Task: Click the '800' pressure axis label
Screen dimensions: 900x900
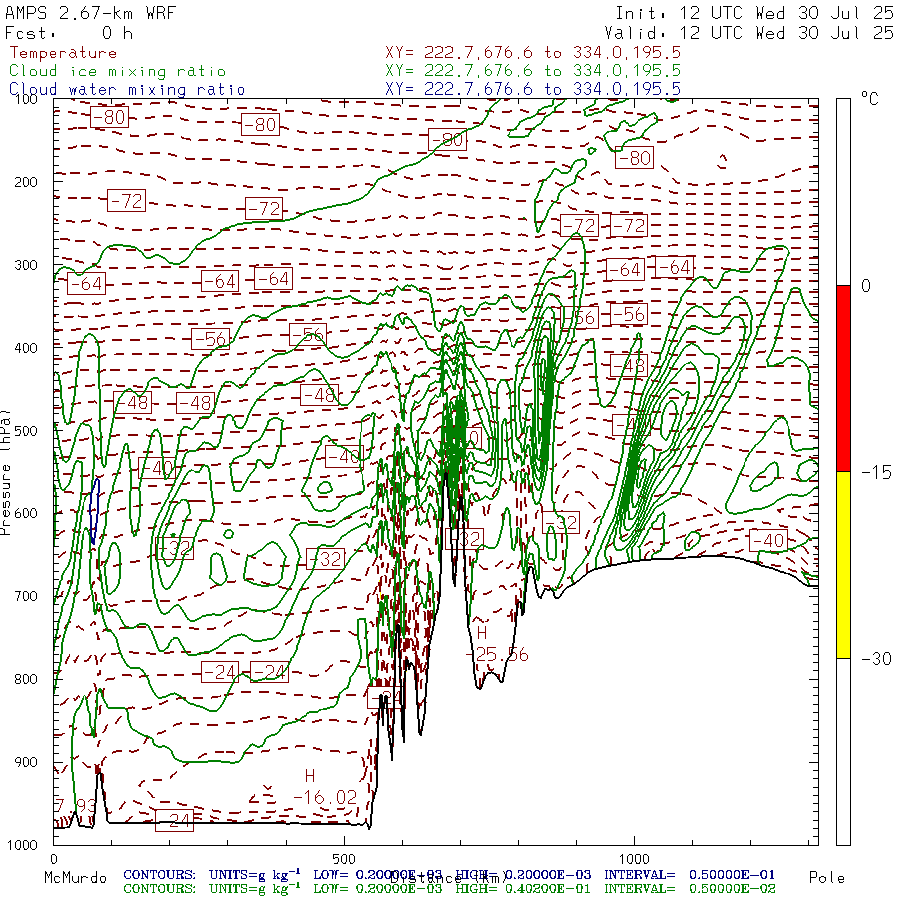Action: pos(25,679)
